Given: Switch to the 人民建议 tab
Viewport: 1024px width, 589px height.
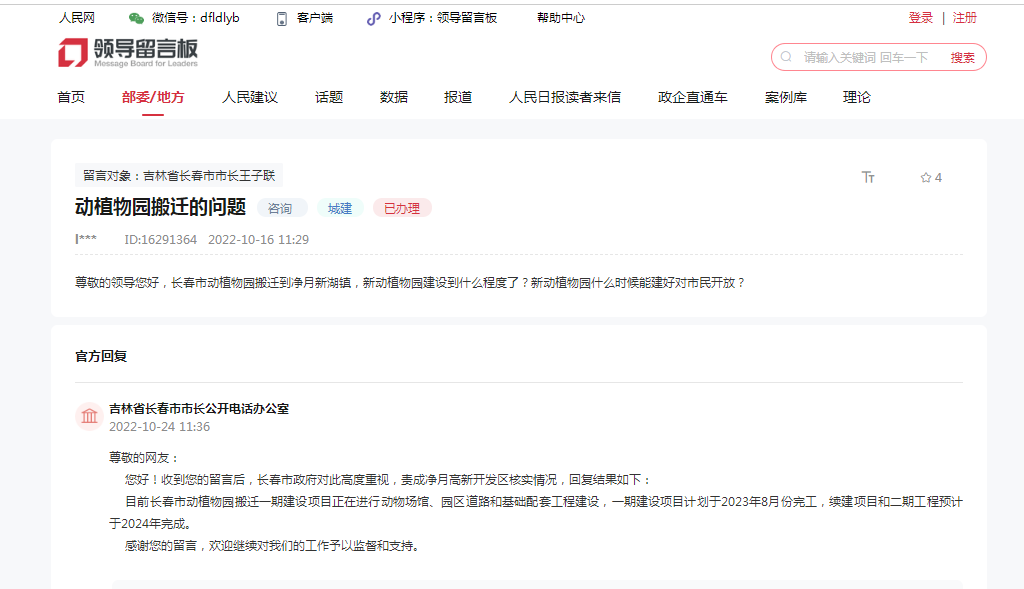Looking at the screenshot, I should click(250, 97).
